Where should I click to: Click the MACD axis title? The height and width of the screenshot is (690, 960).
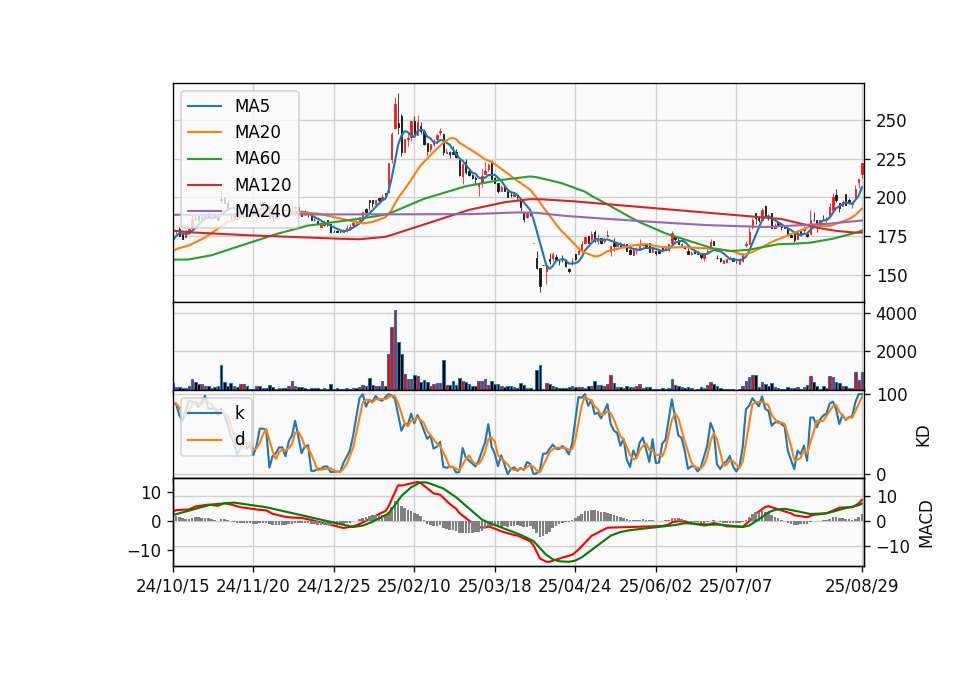pos(925,524)
